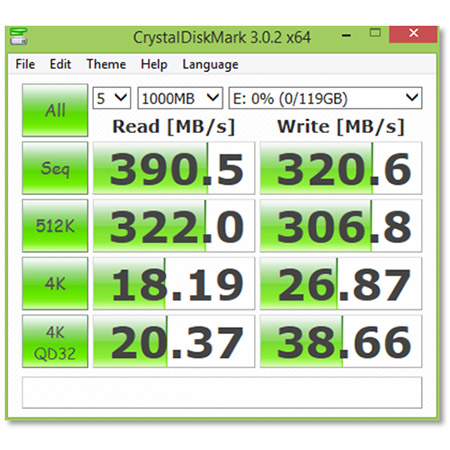Start the Seq sequential test
Screen dimensions: 450x450
[55, 168]
